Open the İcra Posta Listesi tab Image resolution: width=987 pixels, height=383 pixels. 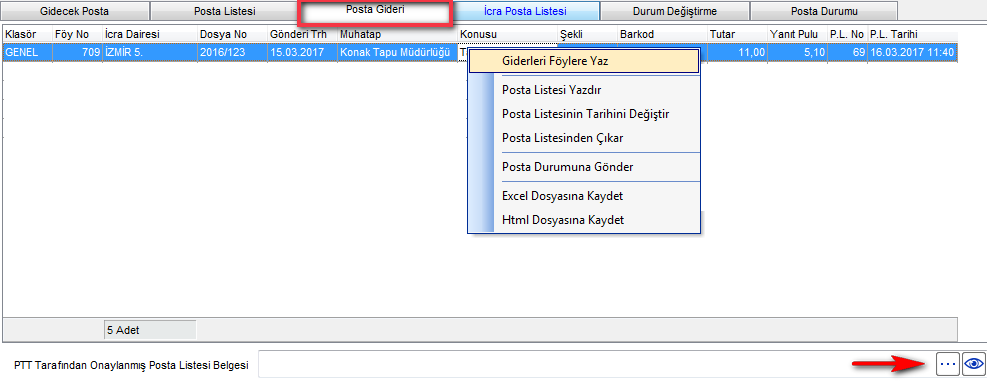[x=525, y=11]
